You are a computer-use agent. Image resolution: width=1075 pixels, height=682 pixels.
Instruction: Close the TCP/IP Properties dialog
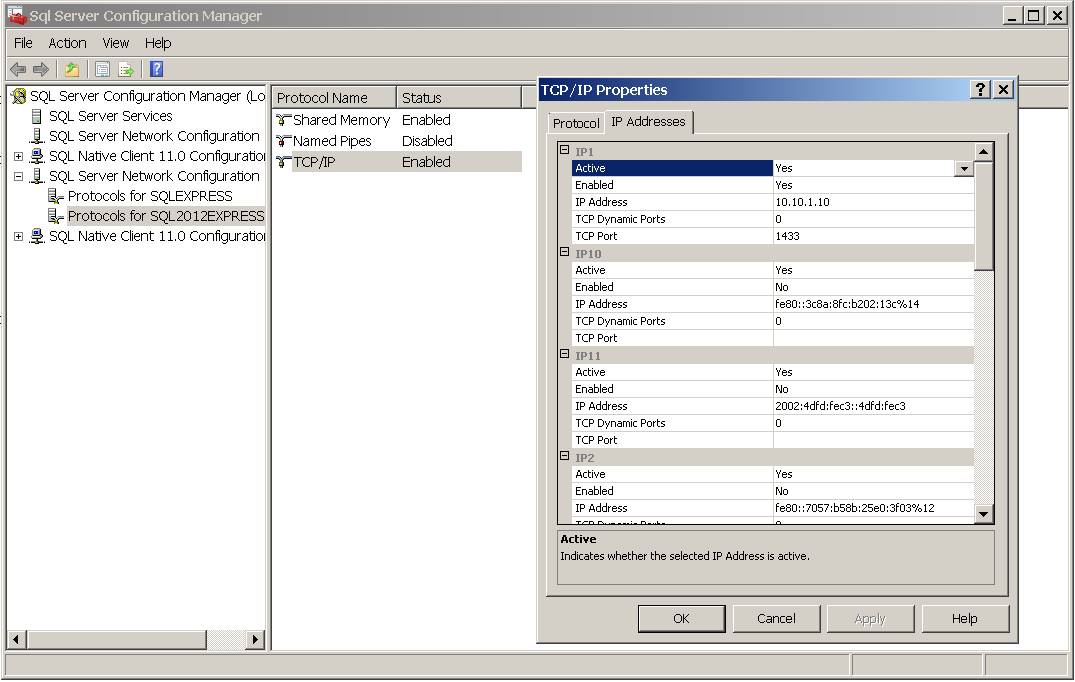click(1003, 89)
